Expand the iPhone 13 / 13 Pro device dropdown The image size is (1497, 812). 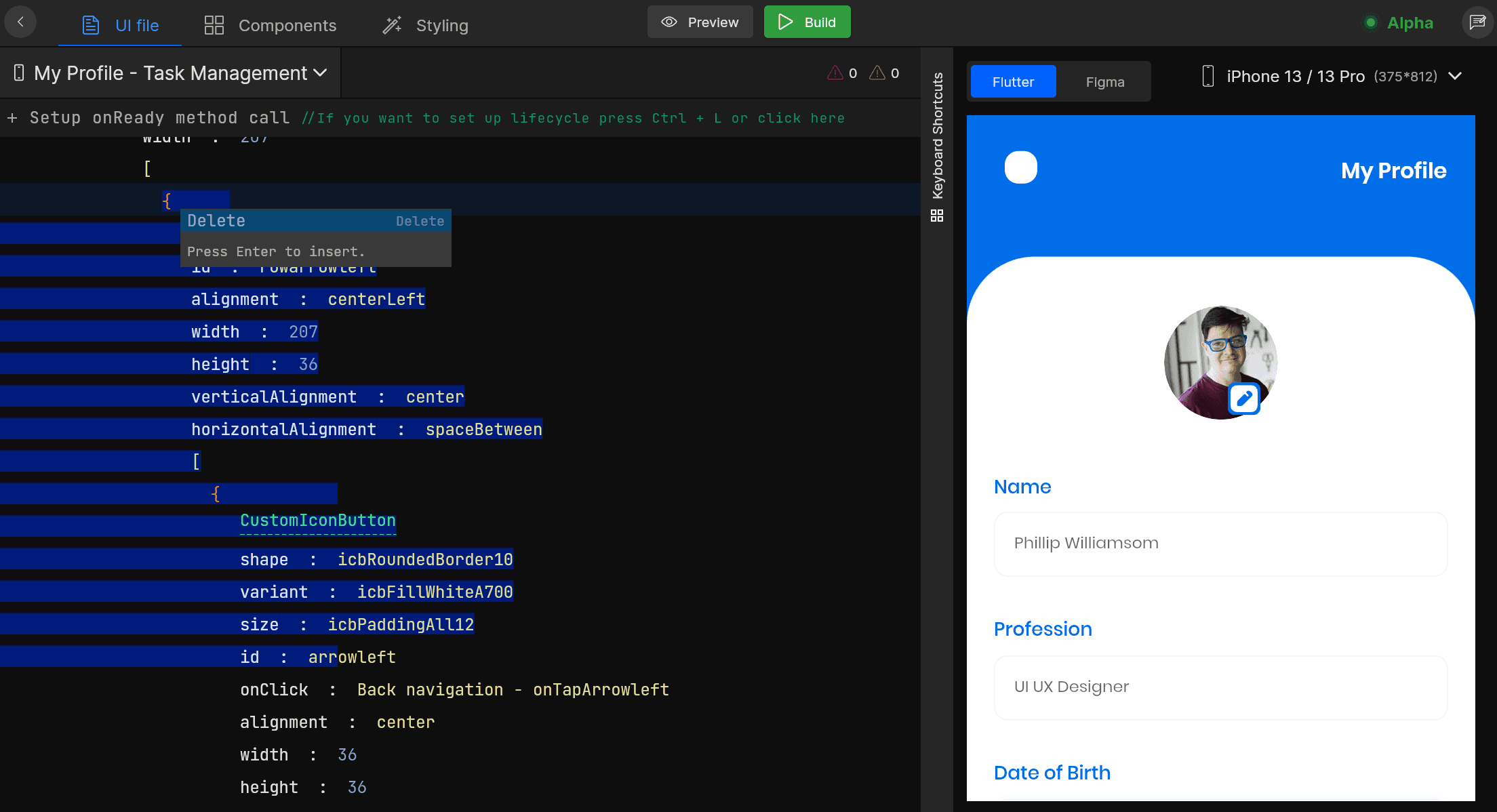coord(1455,76)
